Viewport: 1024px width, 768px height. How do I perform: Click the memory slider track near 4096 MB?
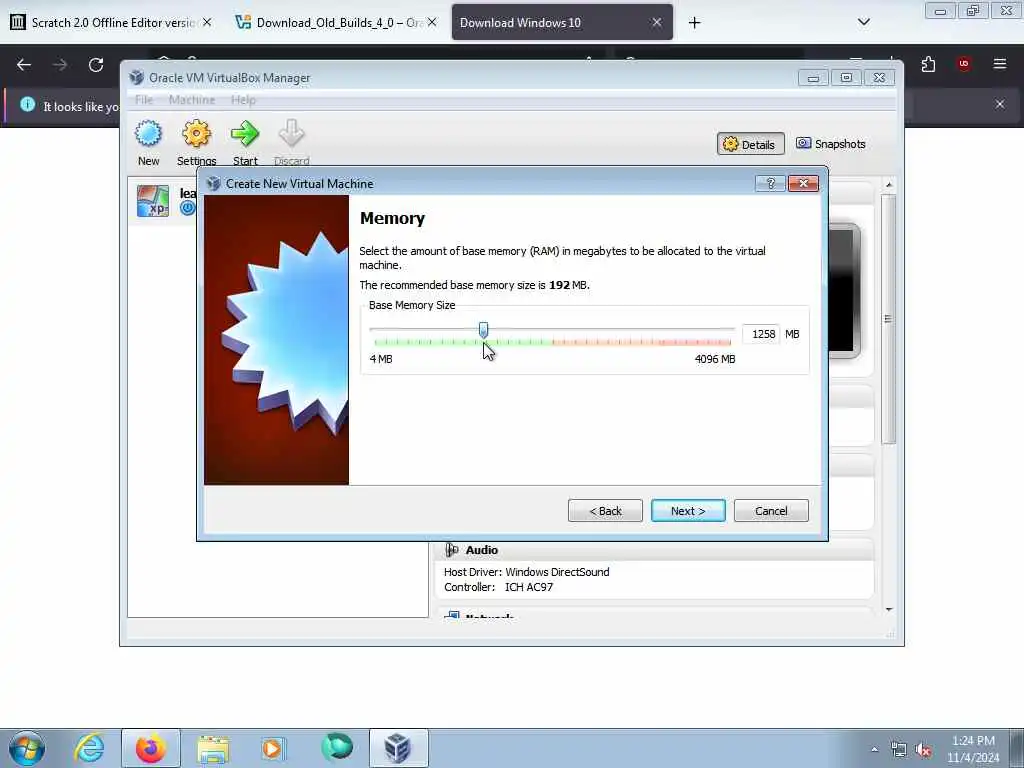click(x=728, y=330)
